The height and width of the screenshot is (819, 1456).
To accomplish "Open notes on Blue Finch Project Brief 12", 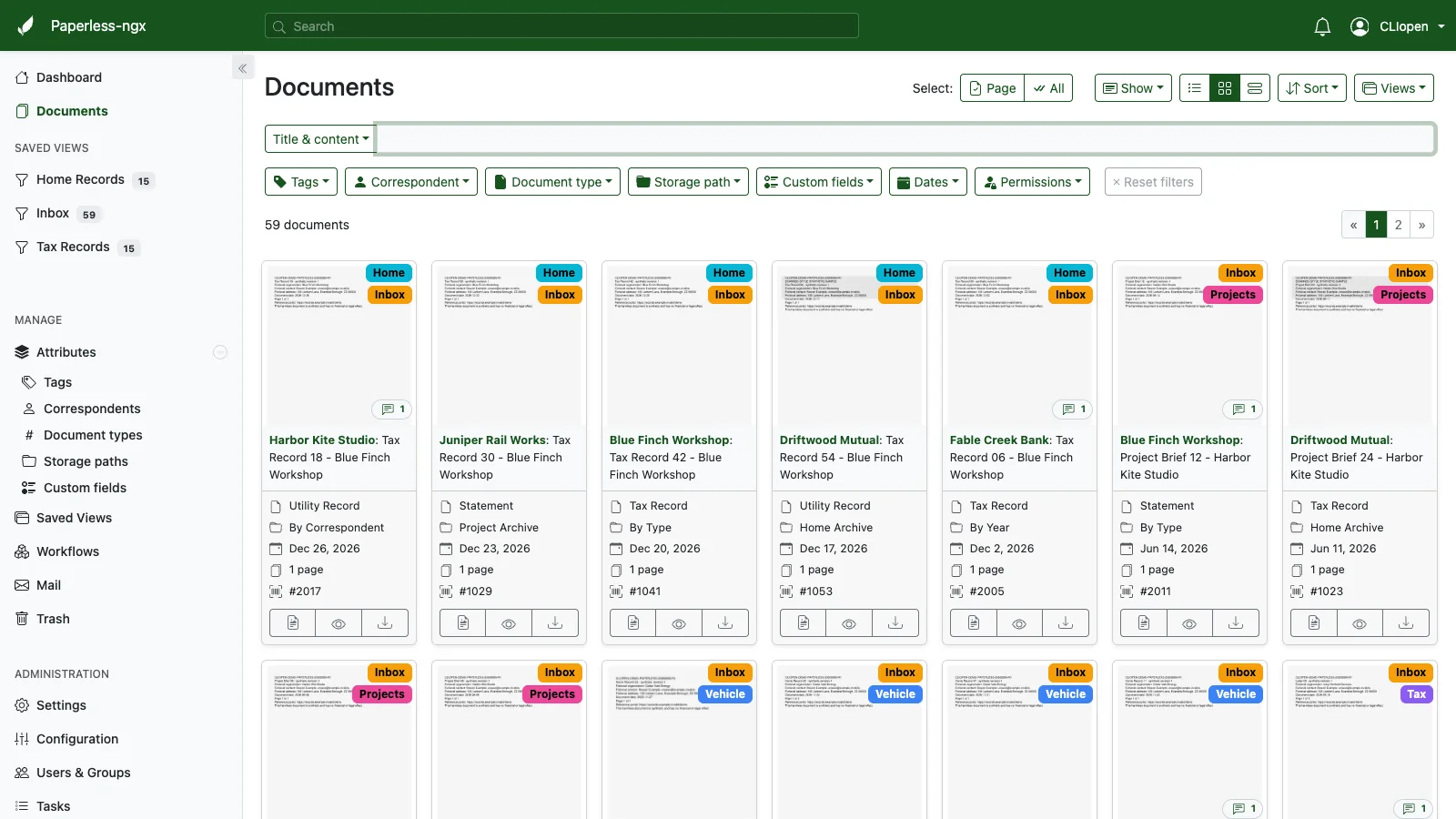I will (x=1243, y=409).
